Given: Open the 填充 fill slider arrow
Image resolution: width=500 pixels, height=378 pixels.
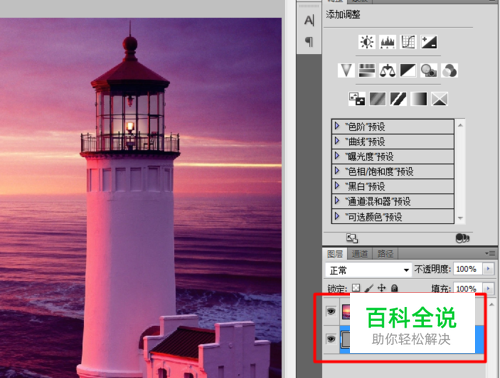Looking at the screenshot, I should pos(488,288).
